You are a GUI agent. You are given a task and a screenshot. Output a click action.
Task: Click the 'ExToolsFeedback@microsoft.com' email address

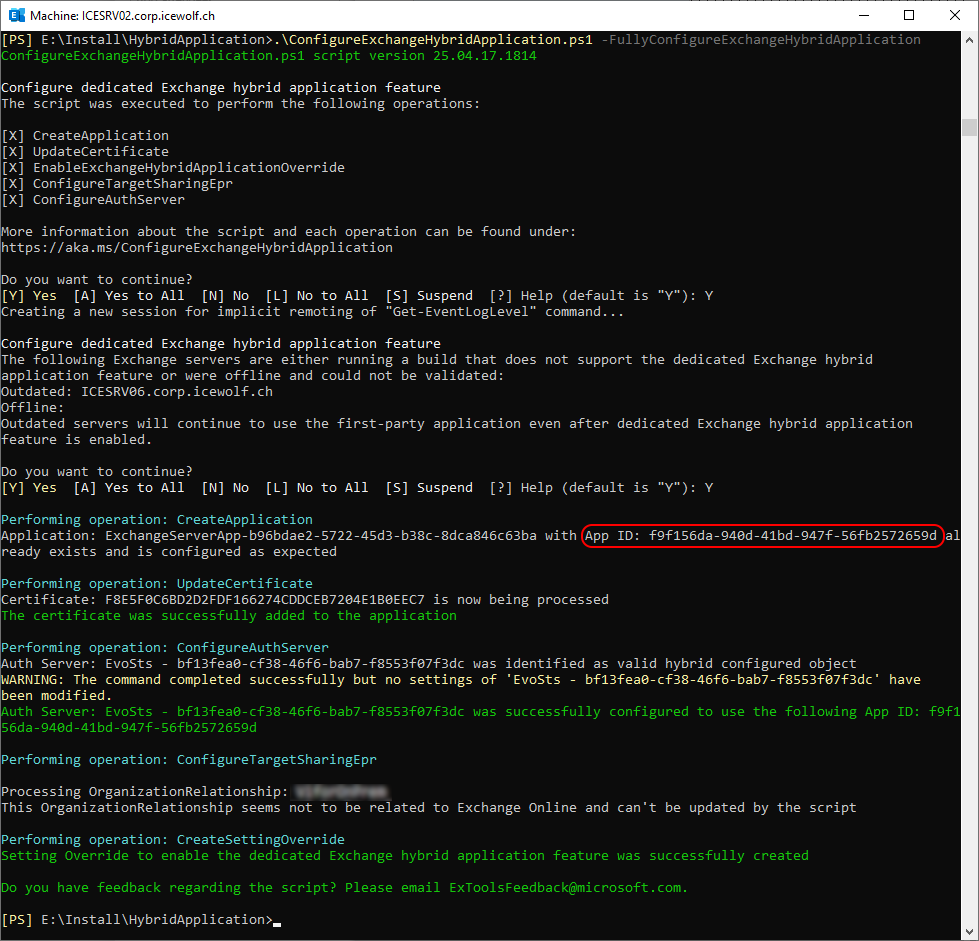[565, 888]
